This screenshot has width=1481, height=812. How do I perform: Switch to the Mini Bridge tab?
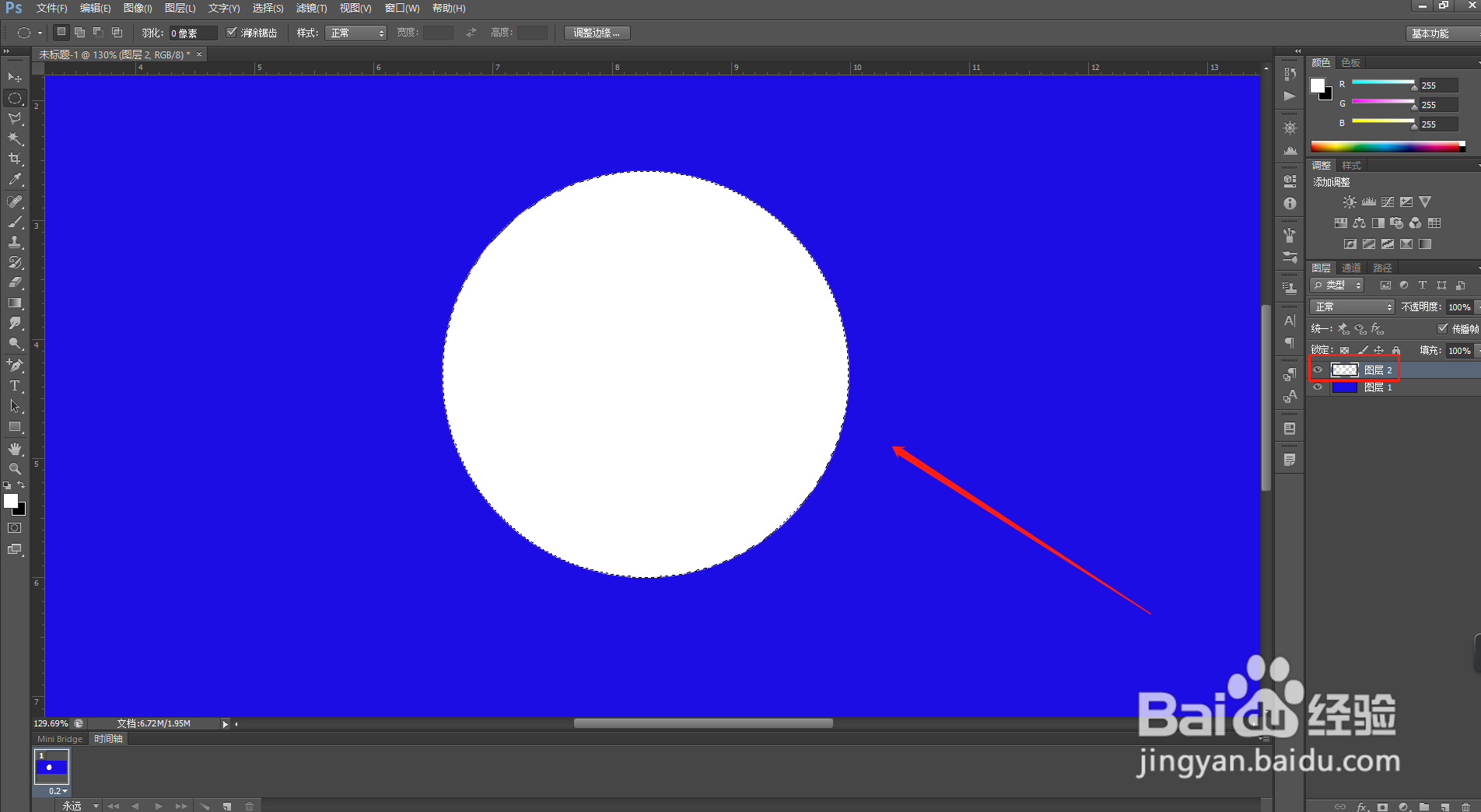click(60, 739)
